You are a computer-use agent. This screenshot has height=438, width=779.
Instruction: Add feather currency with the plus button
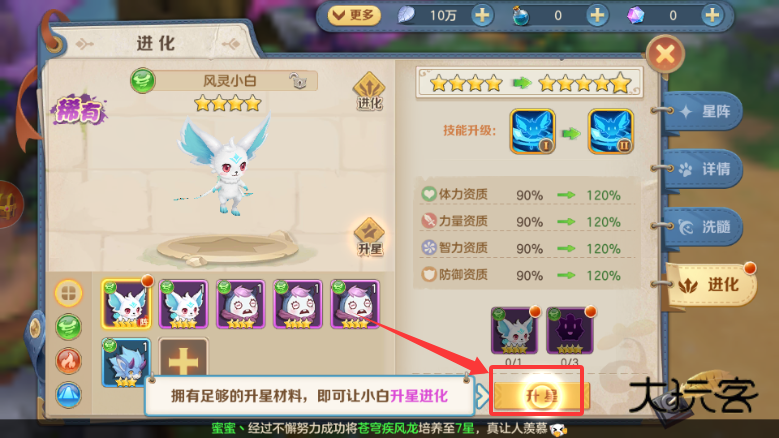point(482,15)
